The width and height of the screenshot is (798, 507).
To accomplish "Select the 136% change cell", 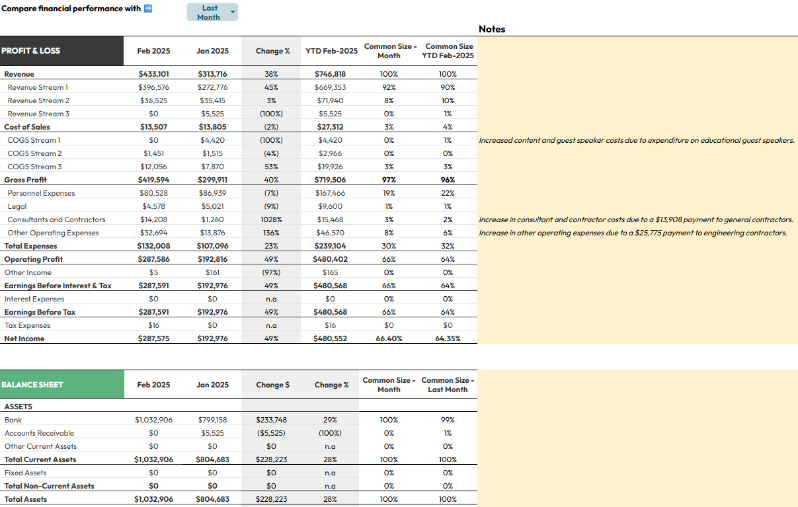I will pyautogui.click(x=271, y=233).
